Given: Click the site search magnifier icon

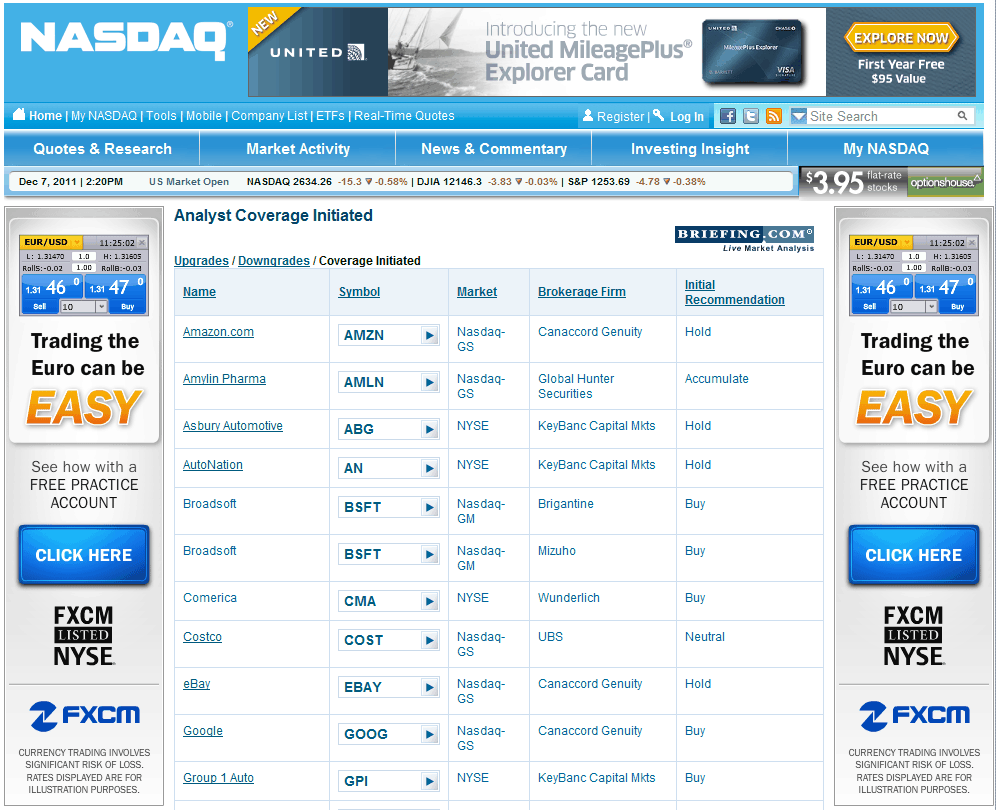Looking at the screenshot, I should click(x=962, y=116).
